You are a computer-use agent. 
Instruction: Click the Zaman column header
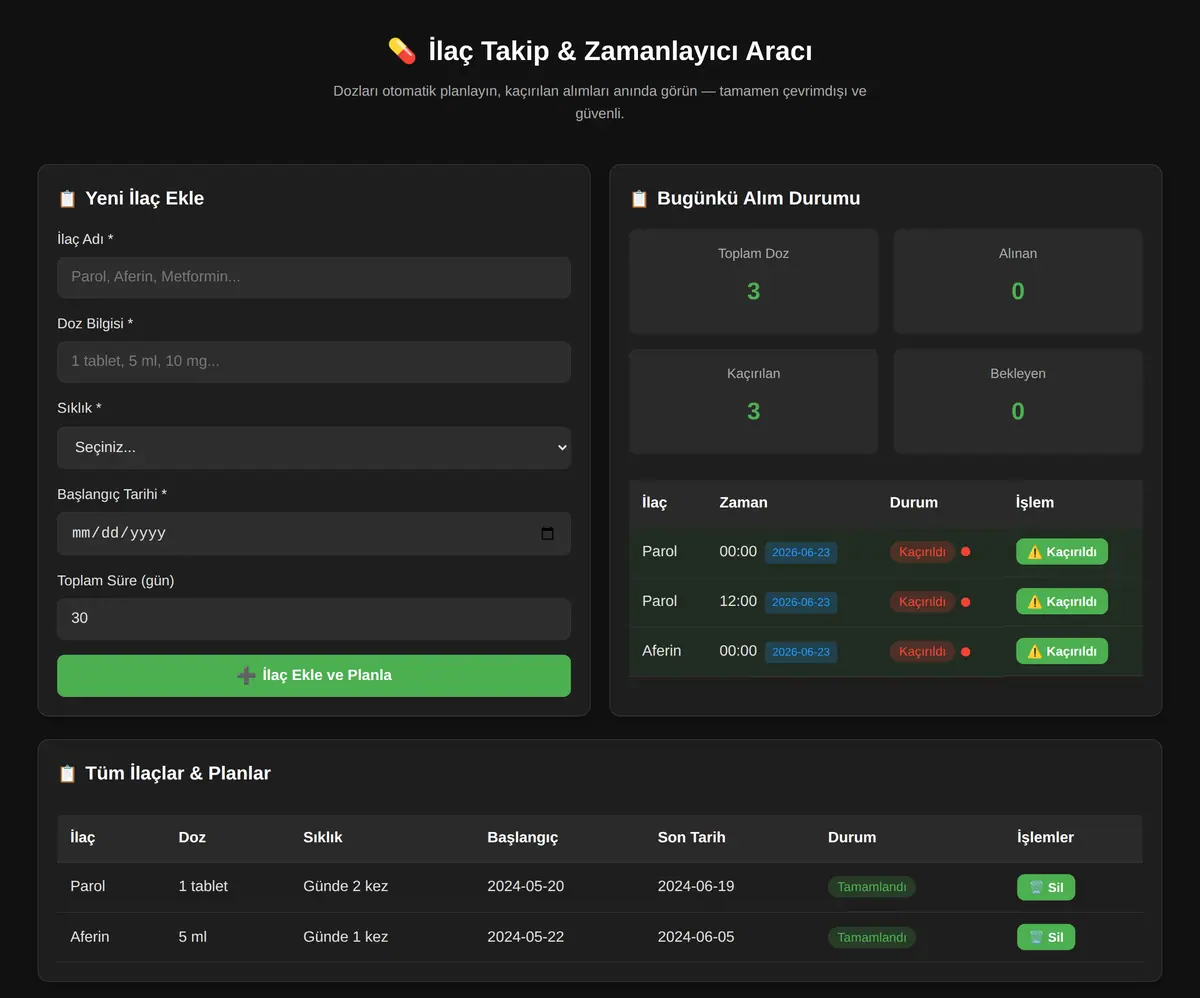click(x=744, y=502)
